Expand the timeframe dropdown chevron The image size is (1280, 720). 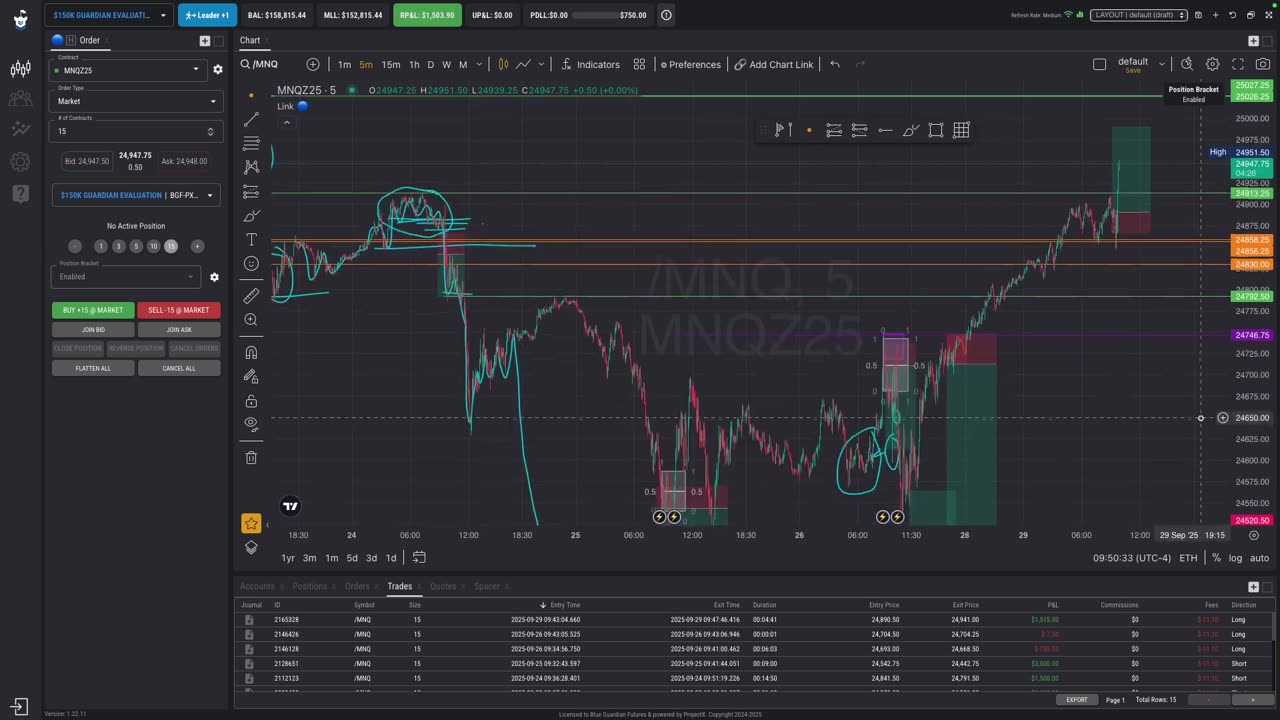pyautogui.click(x=479, y=64)
